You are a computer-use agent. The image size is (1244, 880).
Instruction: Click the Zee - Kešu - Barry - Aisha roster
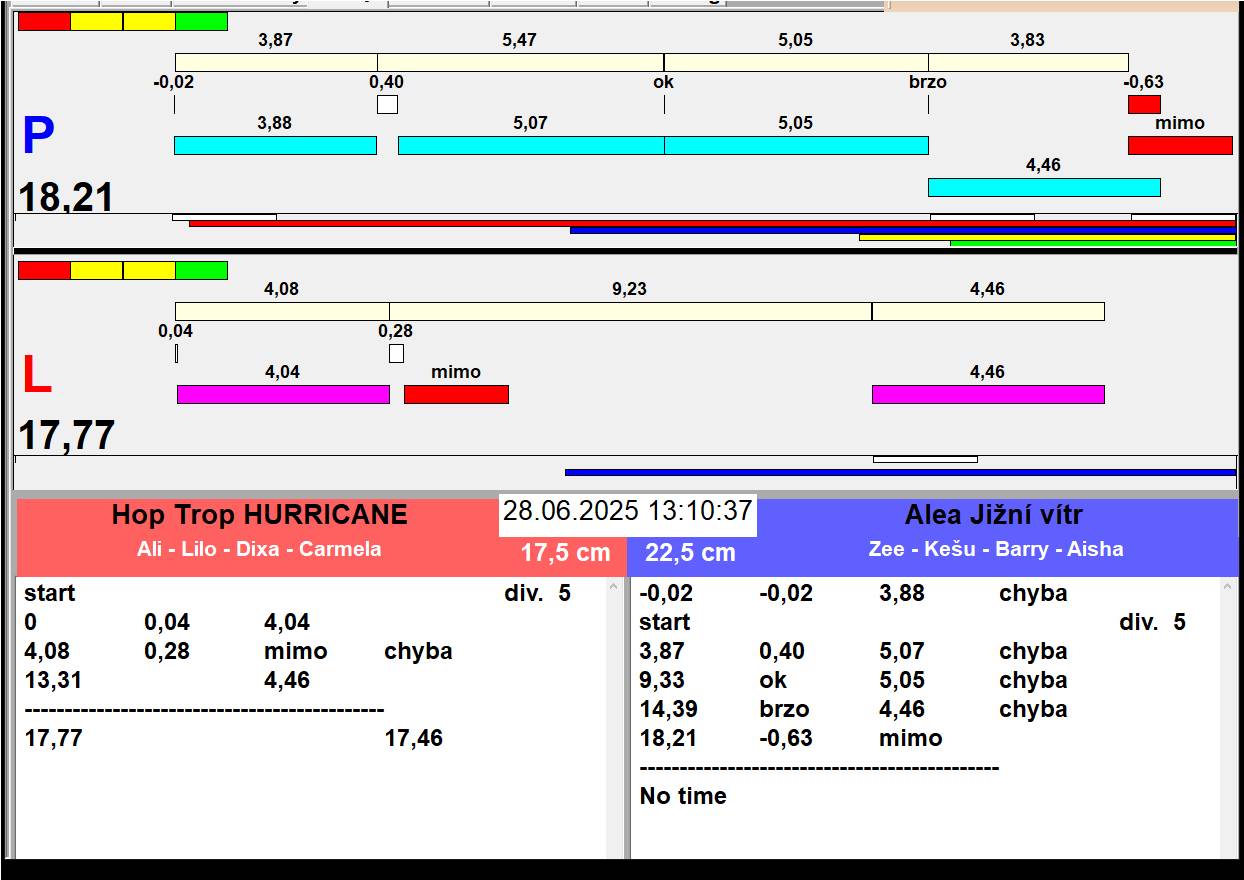pyautogui.click(x=996, y=549)
